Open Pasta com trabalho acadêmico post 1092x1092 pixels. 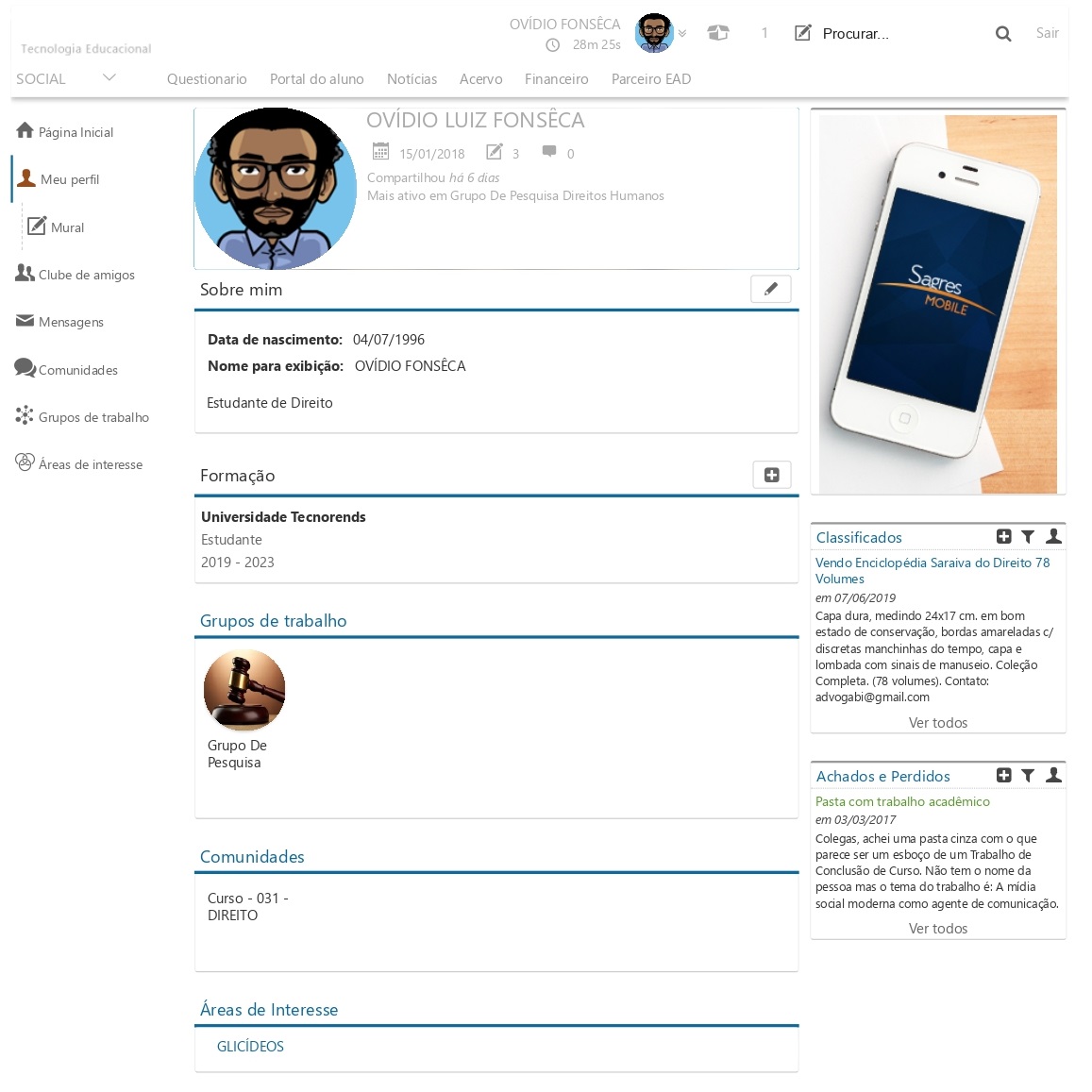pos(902,801)
